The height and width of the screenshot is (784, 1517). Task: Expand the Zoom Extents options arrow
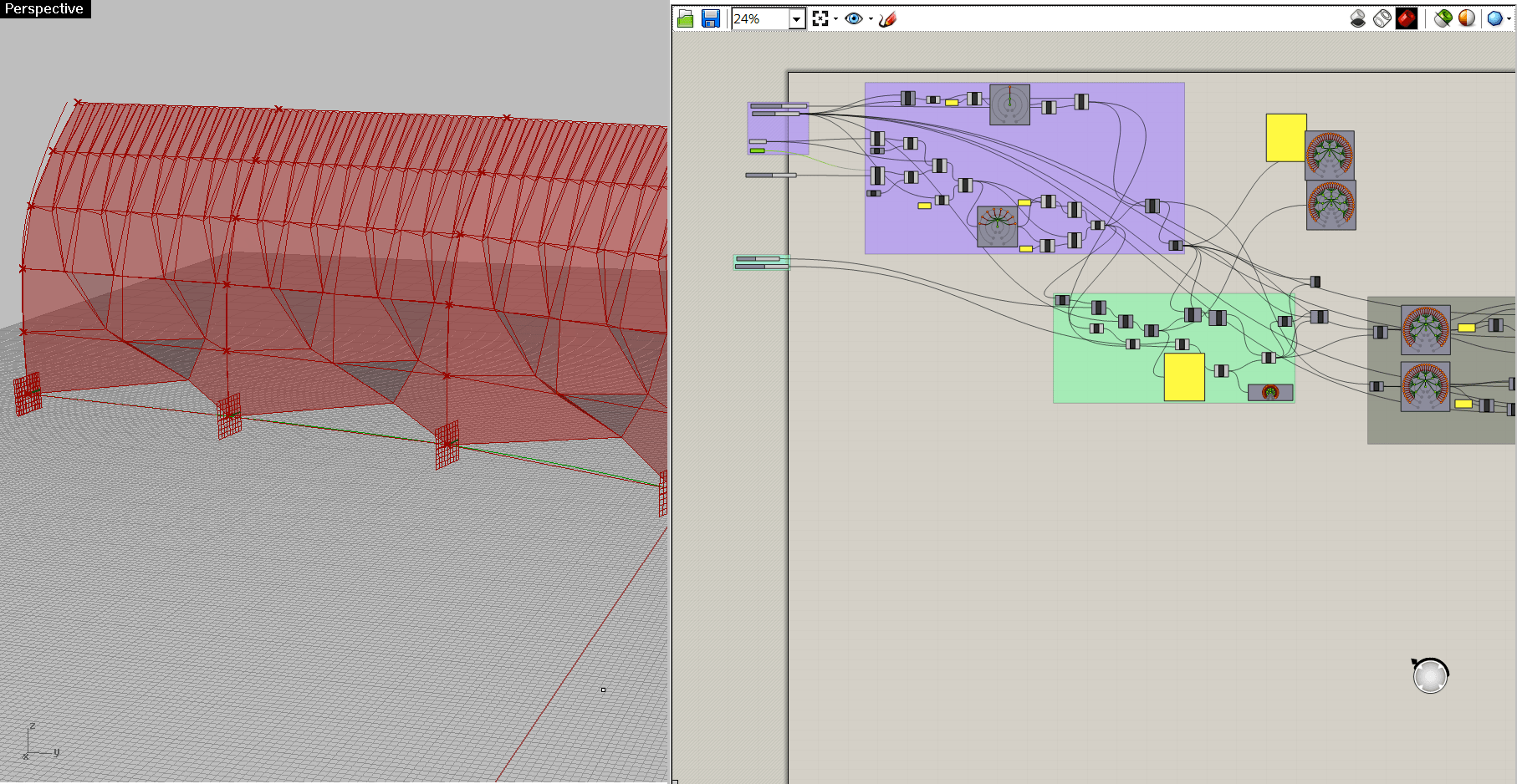pos(835,19)
